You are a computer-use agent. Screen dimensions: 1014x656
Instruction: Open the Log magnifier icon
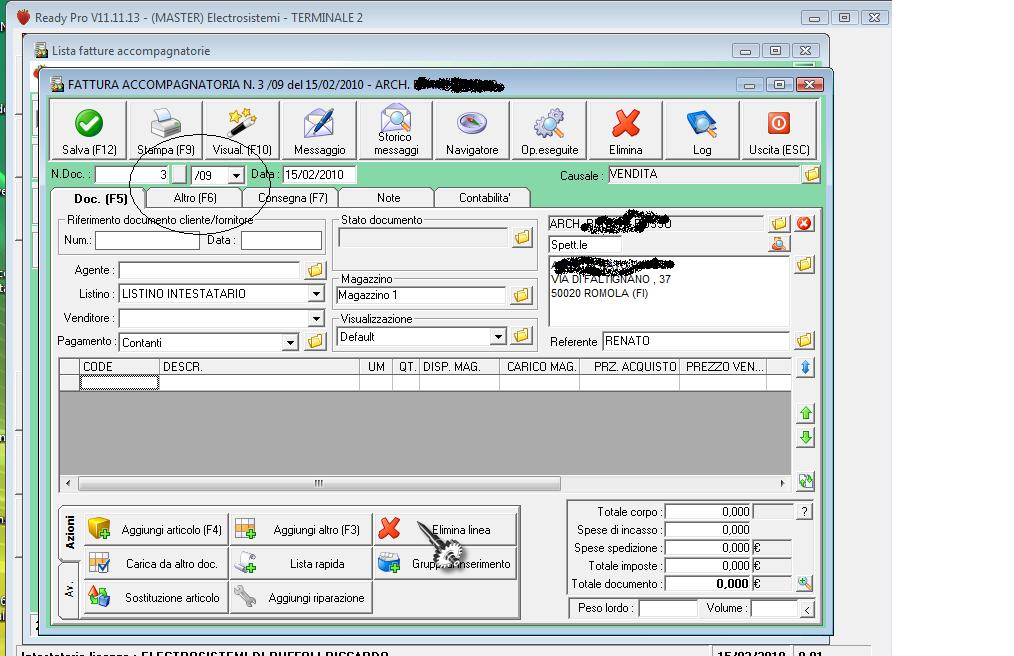pos(702,124)
